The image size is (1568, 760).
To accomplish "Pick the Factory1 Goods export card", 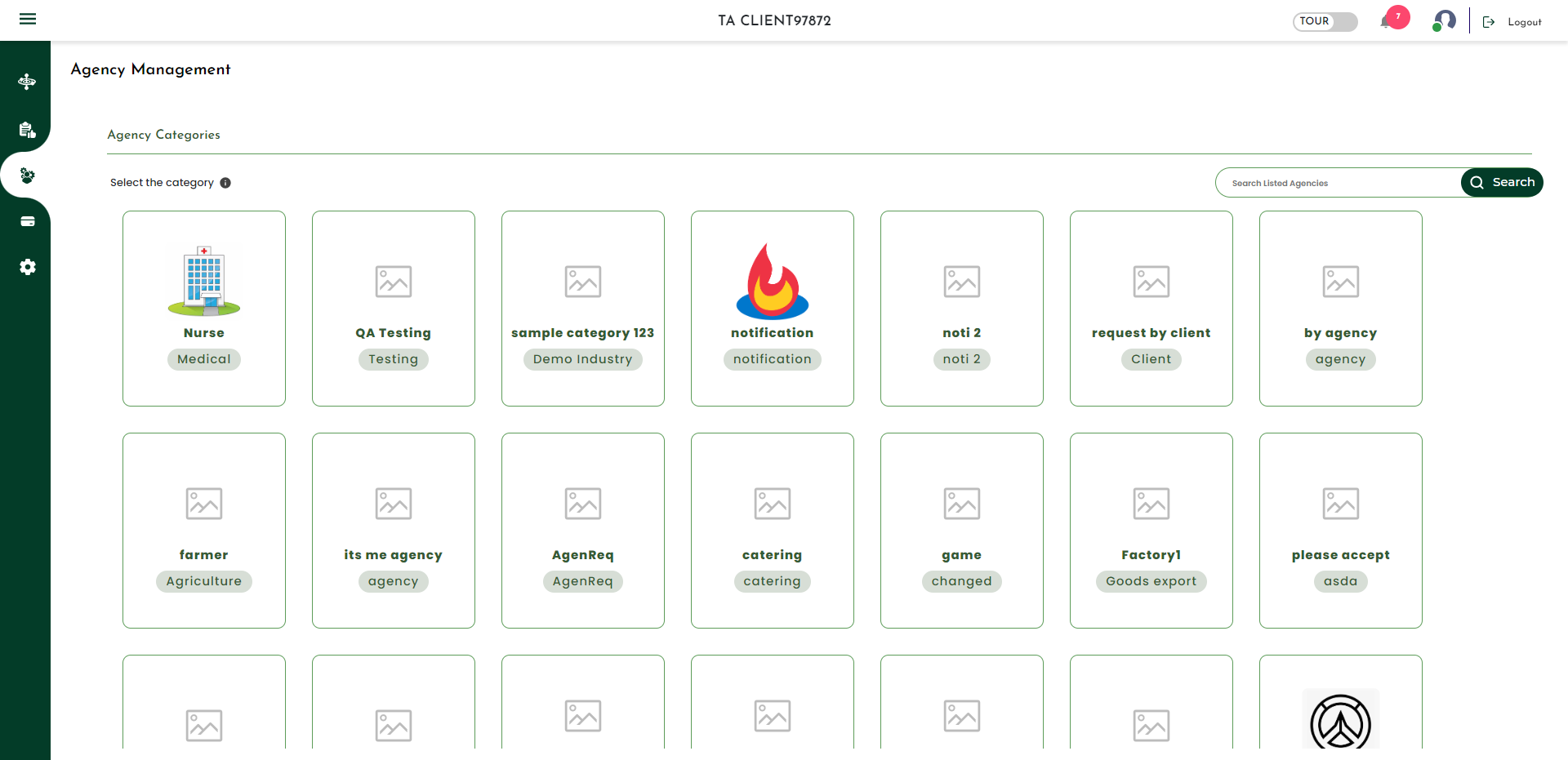I will (x=1151, y=530).
